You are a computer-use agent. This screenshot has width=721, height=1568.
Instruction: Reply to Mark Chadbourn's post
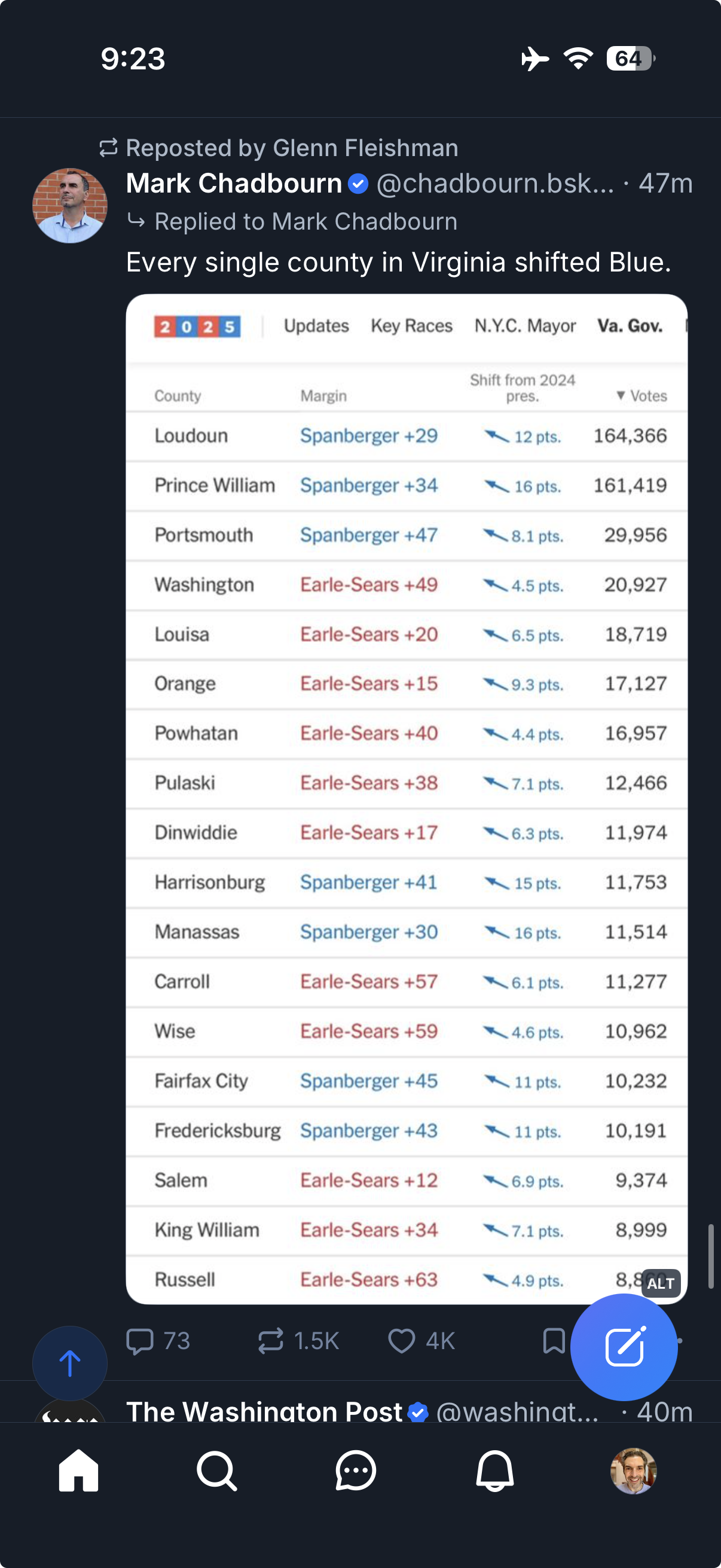[x=140, y=1341]
